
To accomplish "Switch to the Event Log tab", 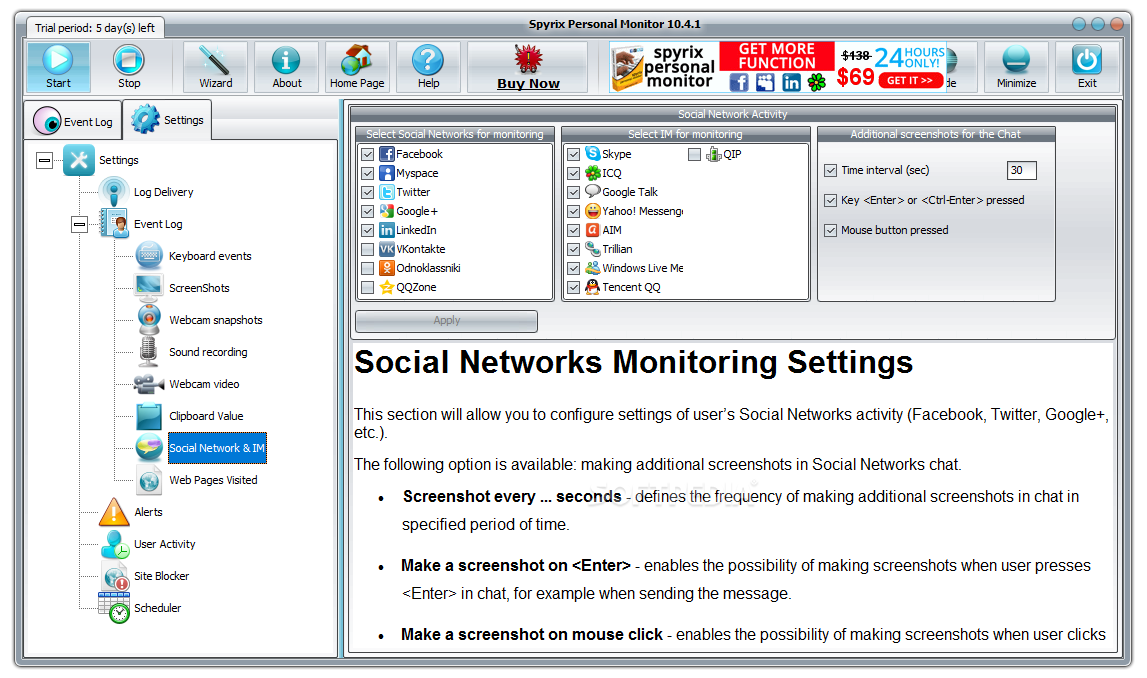I will [73, 121].
